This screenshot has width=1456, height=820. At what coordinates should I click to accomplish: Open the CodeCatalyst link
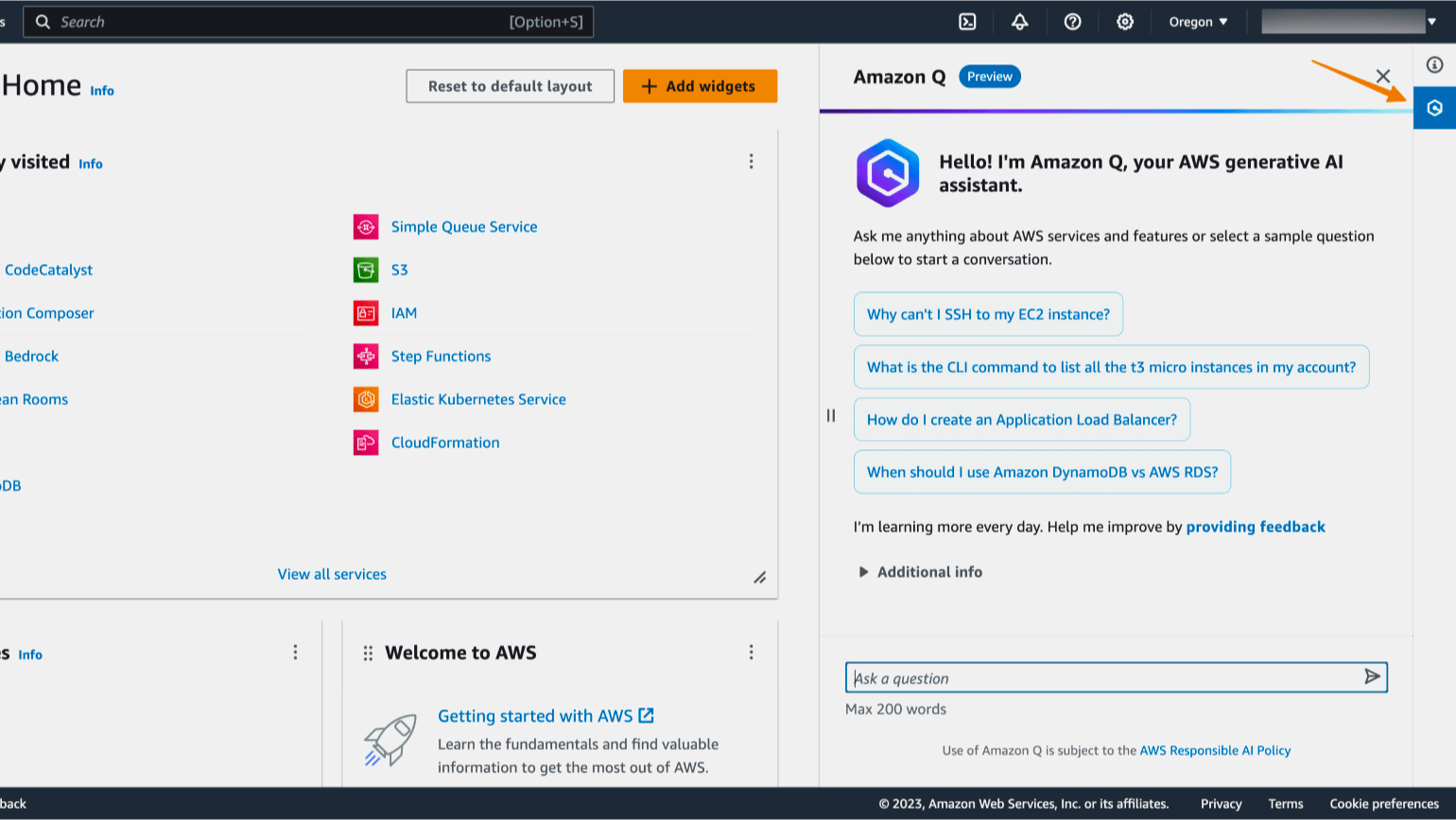[x=48, y=270]
